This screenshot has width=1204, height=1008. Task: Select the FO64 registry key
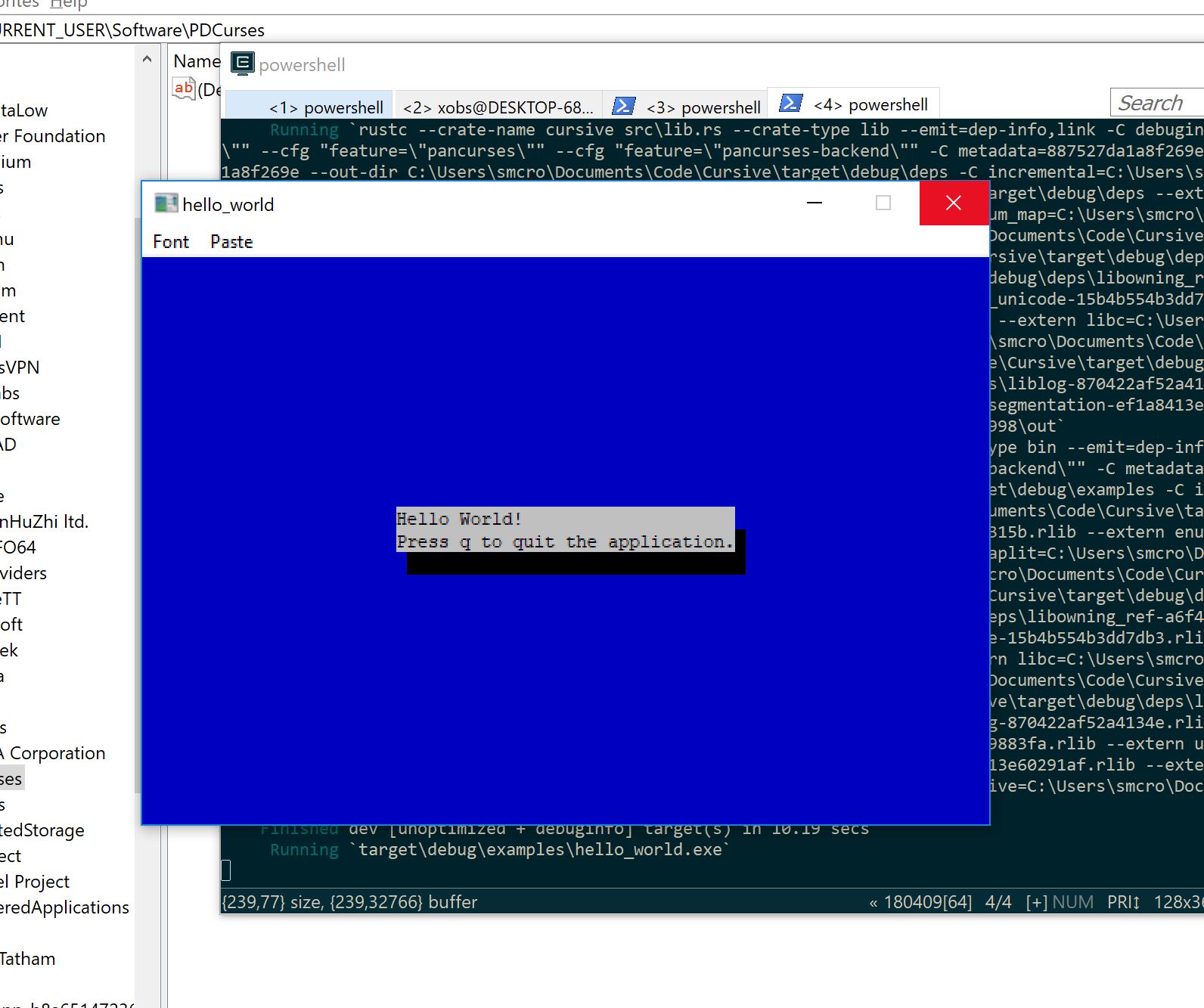point(18,547)
